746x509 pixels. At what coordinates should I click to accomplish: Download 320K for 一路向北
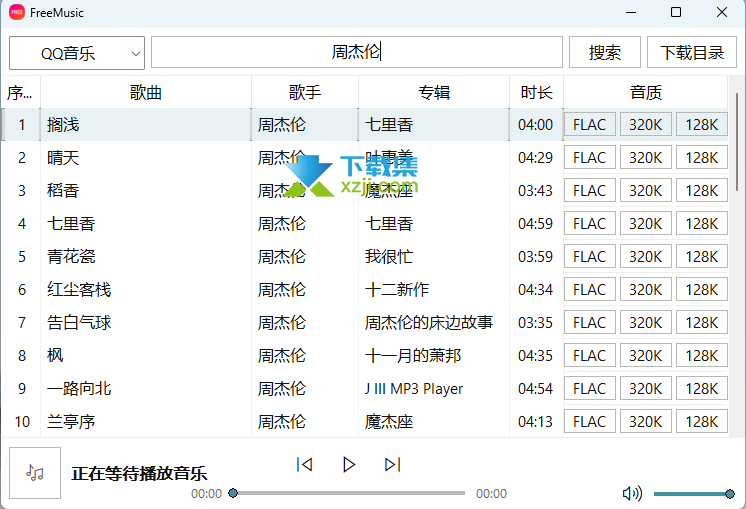(646, 388)
